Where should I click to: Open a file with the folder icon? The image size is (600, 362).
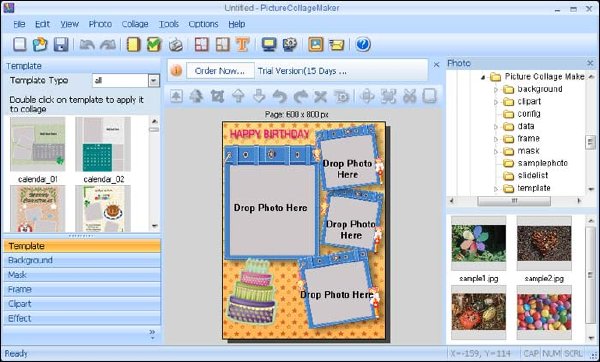tap(40, 45)
